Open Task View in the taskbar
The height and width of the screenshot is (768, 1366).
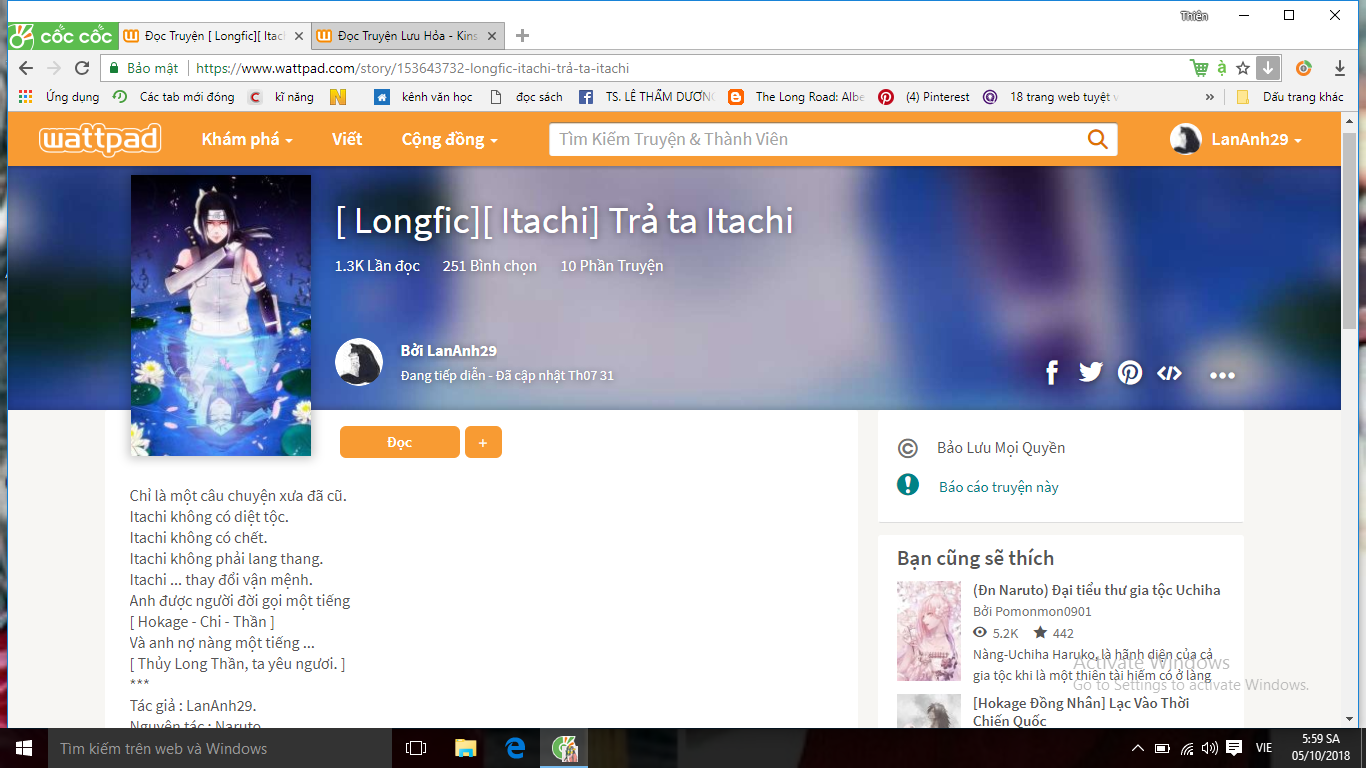tap(416, 748)
